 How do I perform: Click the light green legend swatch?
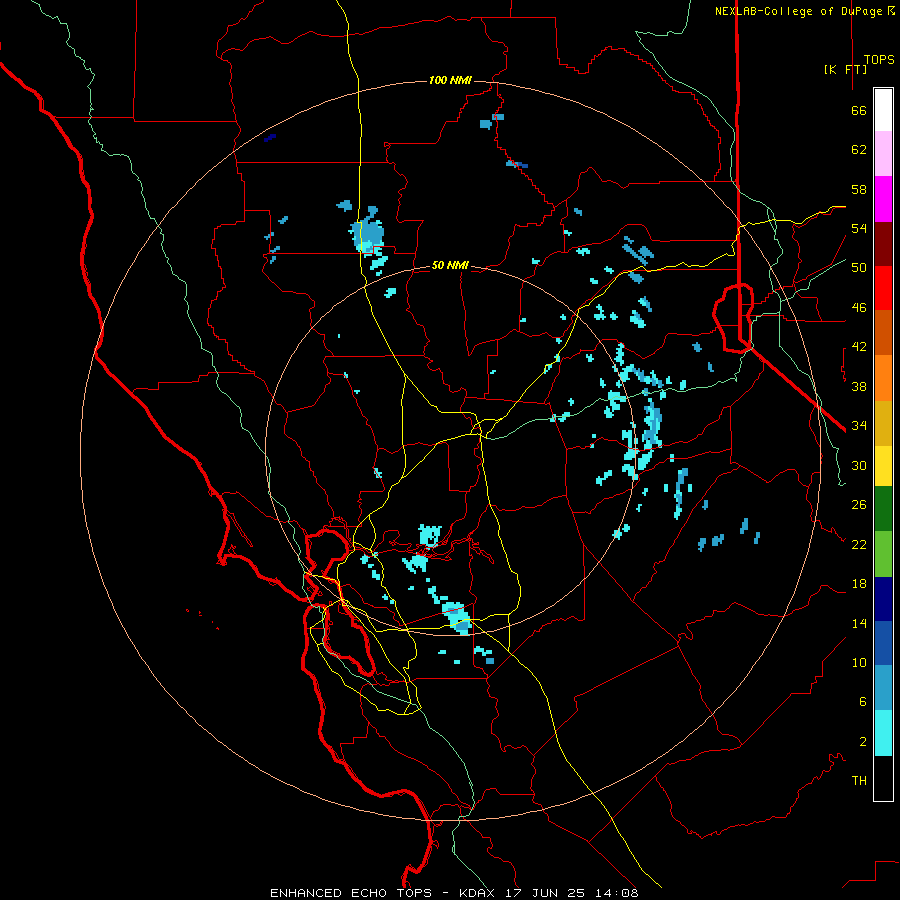[x=883, y=554]
